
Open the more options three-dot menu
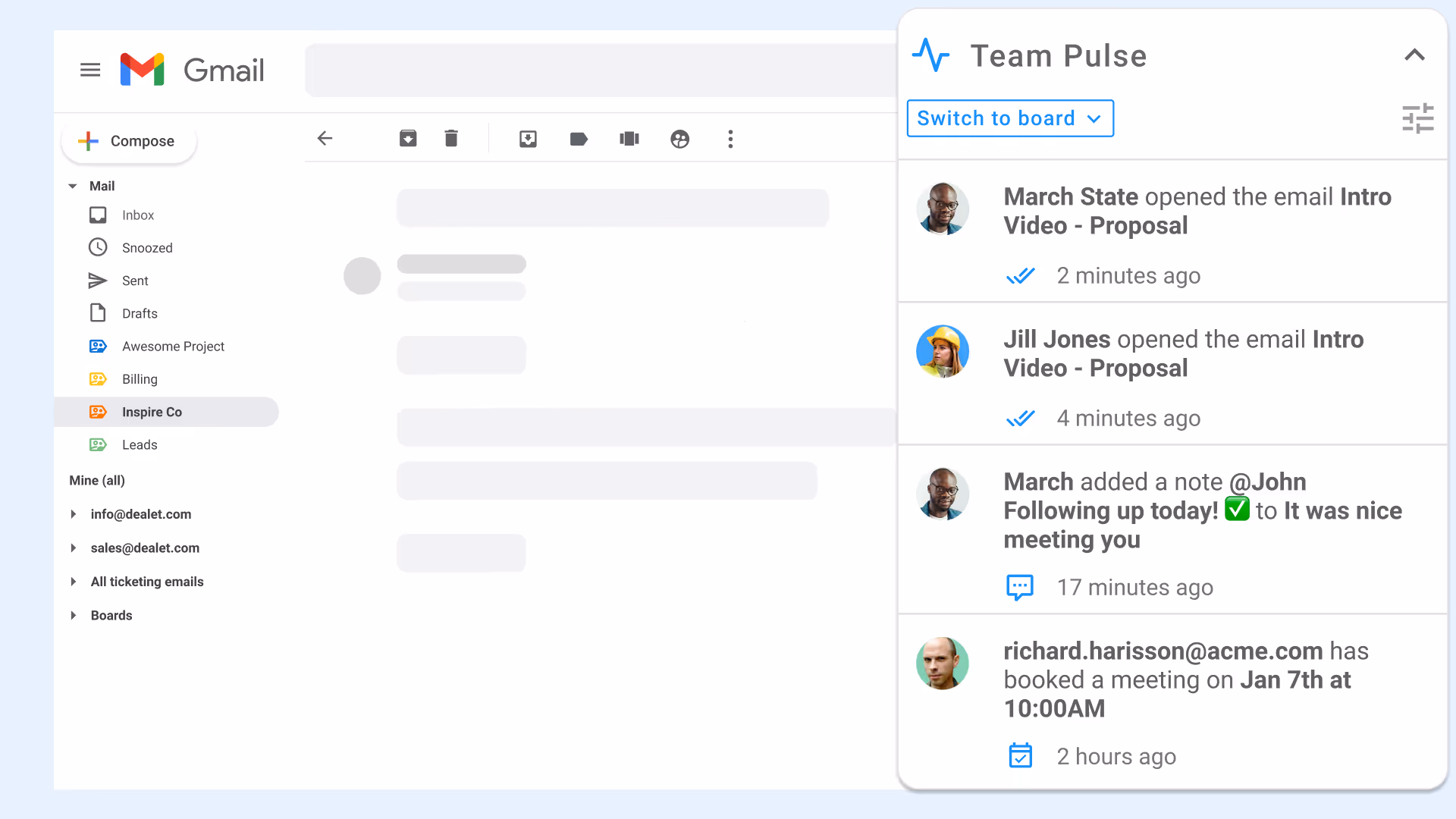pyautogui.click(x=730, y=139)
